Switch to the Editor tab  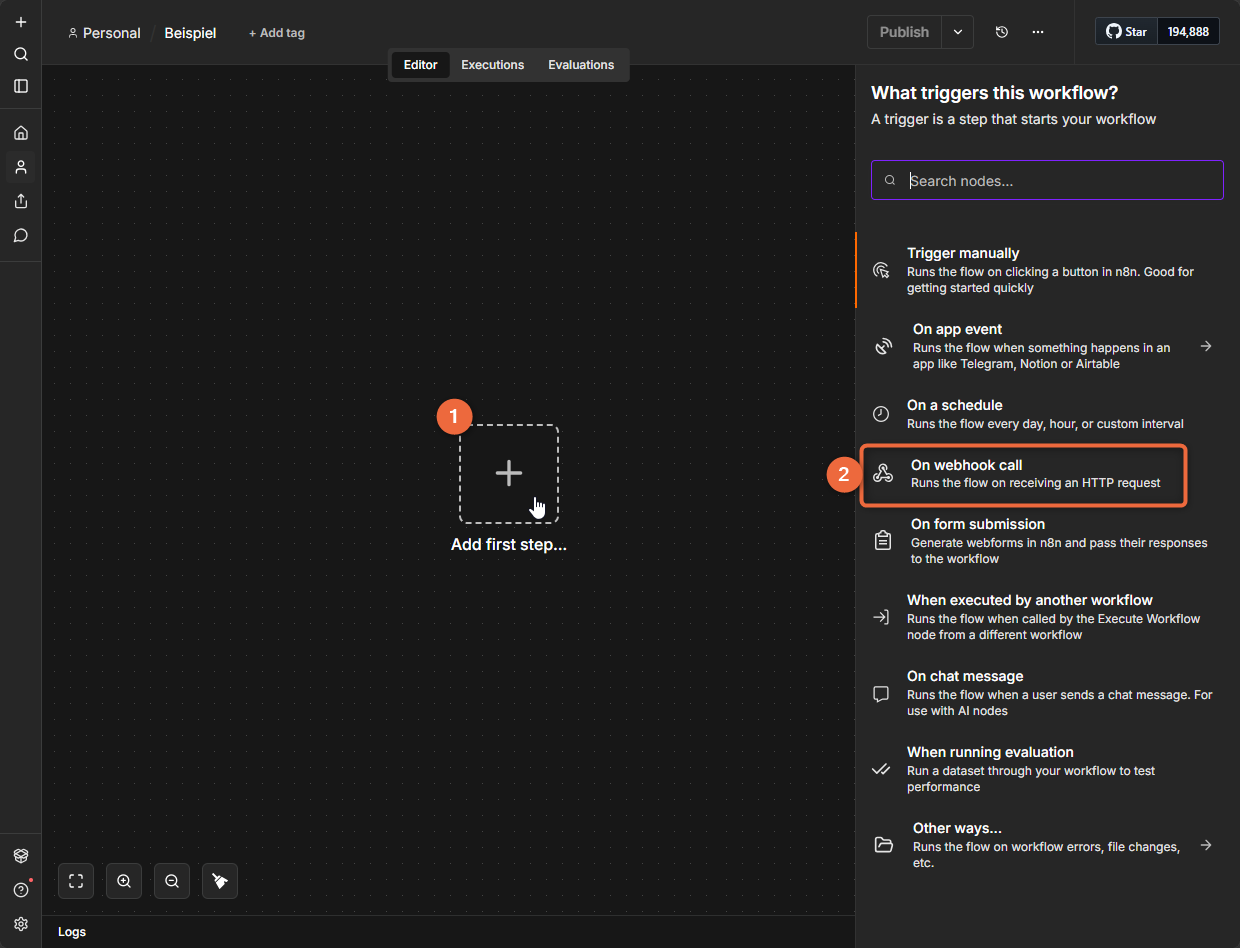click(420, 65)
